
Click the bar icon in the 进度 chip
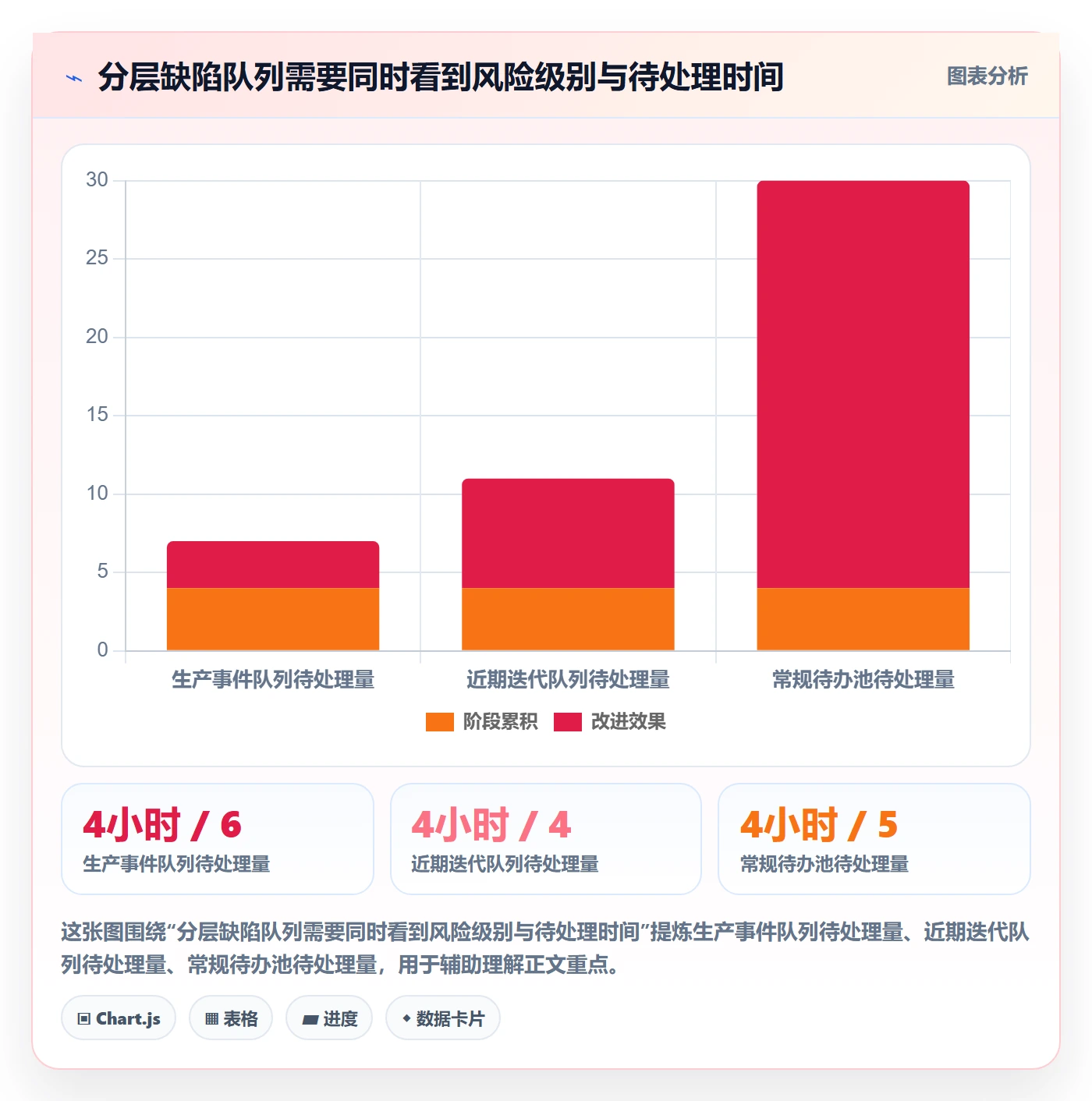pos(310,1020)
